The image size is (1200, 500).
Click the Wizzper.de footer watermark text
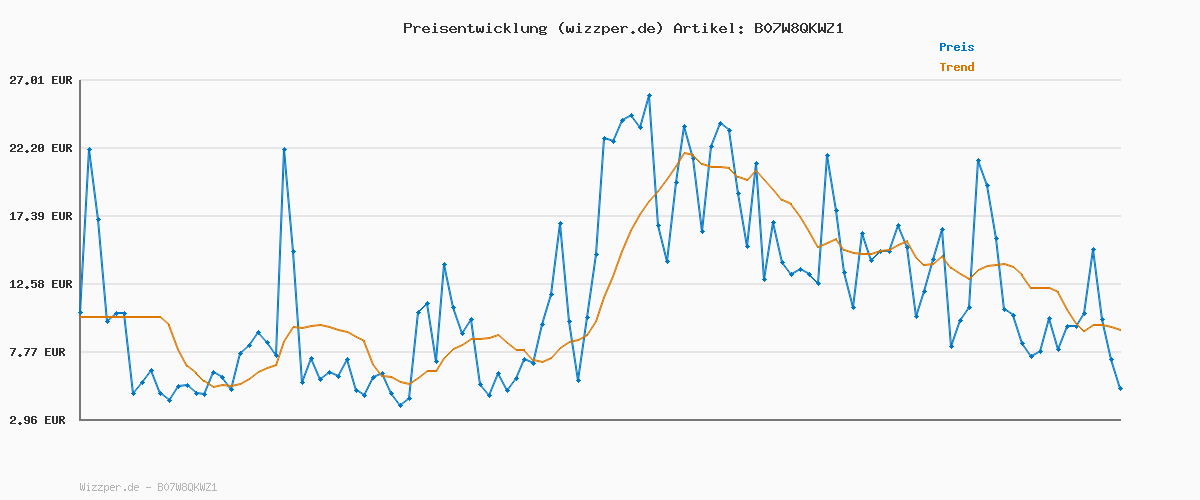coord(148,488)
